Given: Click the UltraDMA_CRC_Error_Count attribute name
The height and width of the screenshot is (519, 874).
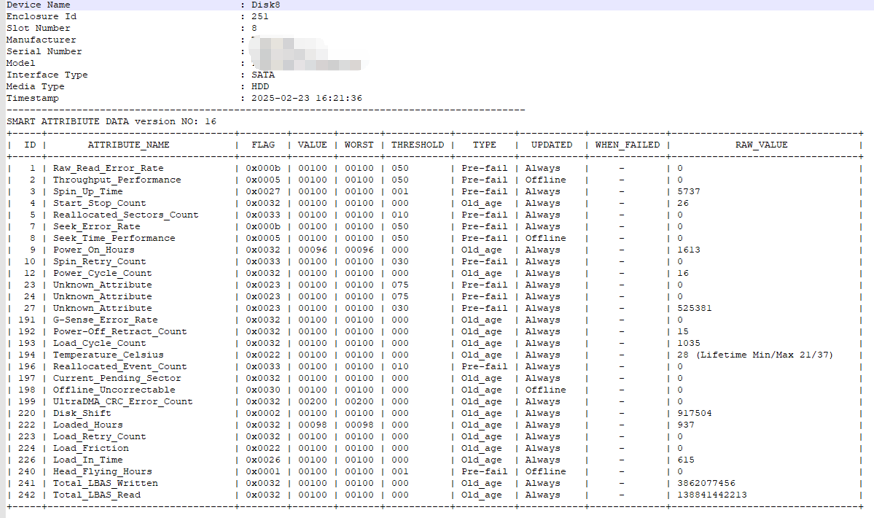Looking at the screenshot, I should click(122, 402).
